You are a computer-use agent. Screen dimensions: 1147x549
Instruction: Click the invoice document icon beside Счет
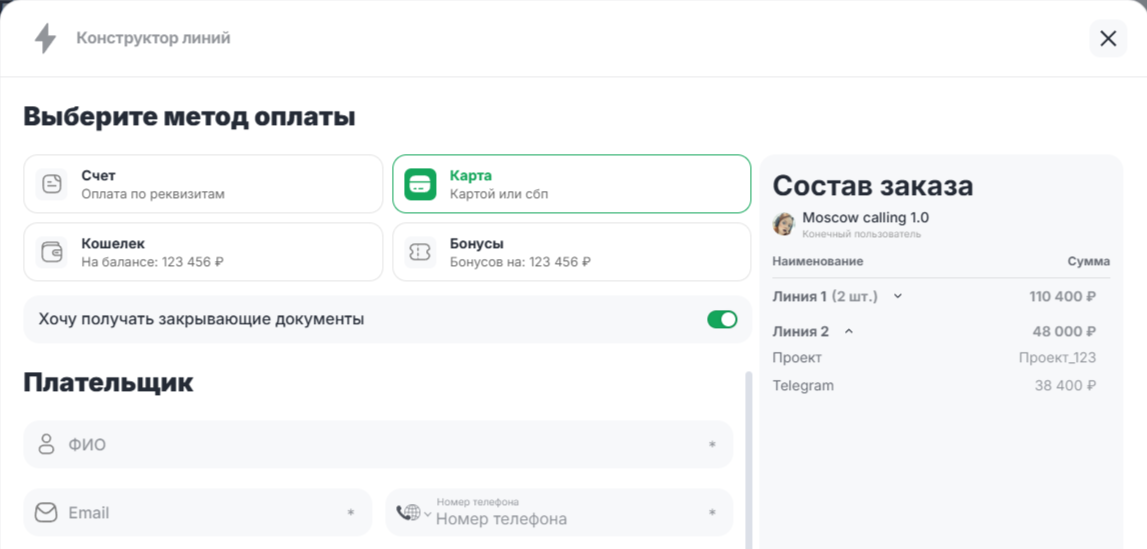(52, 184)
